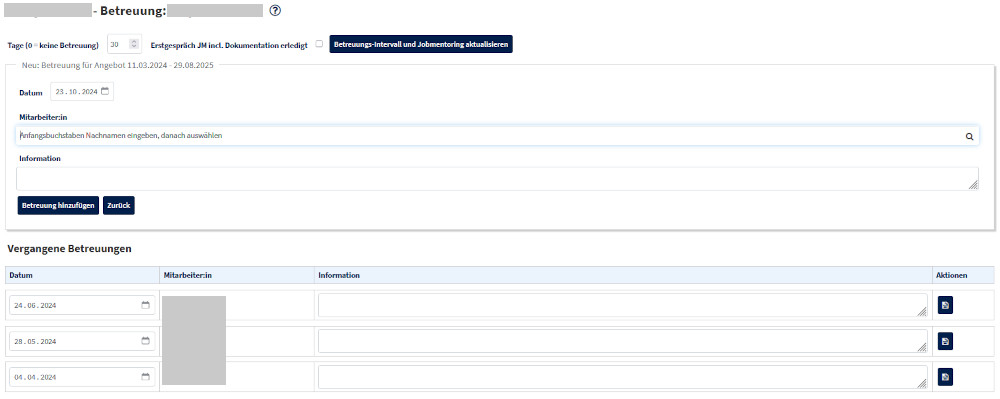Click Betreuung hinzufügen button

coord(58,206)
